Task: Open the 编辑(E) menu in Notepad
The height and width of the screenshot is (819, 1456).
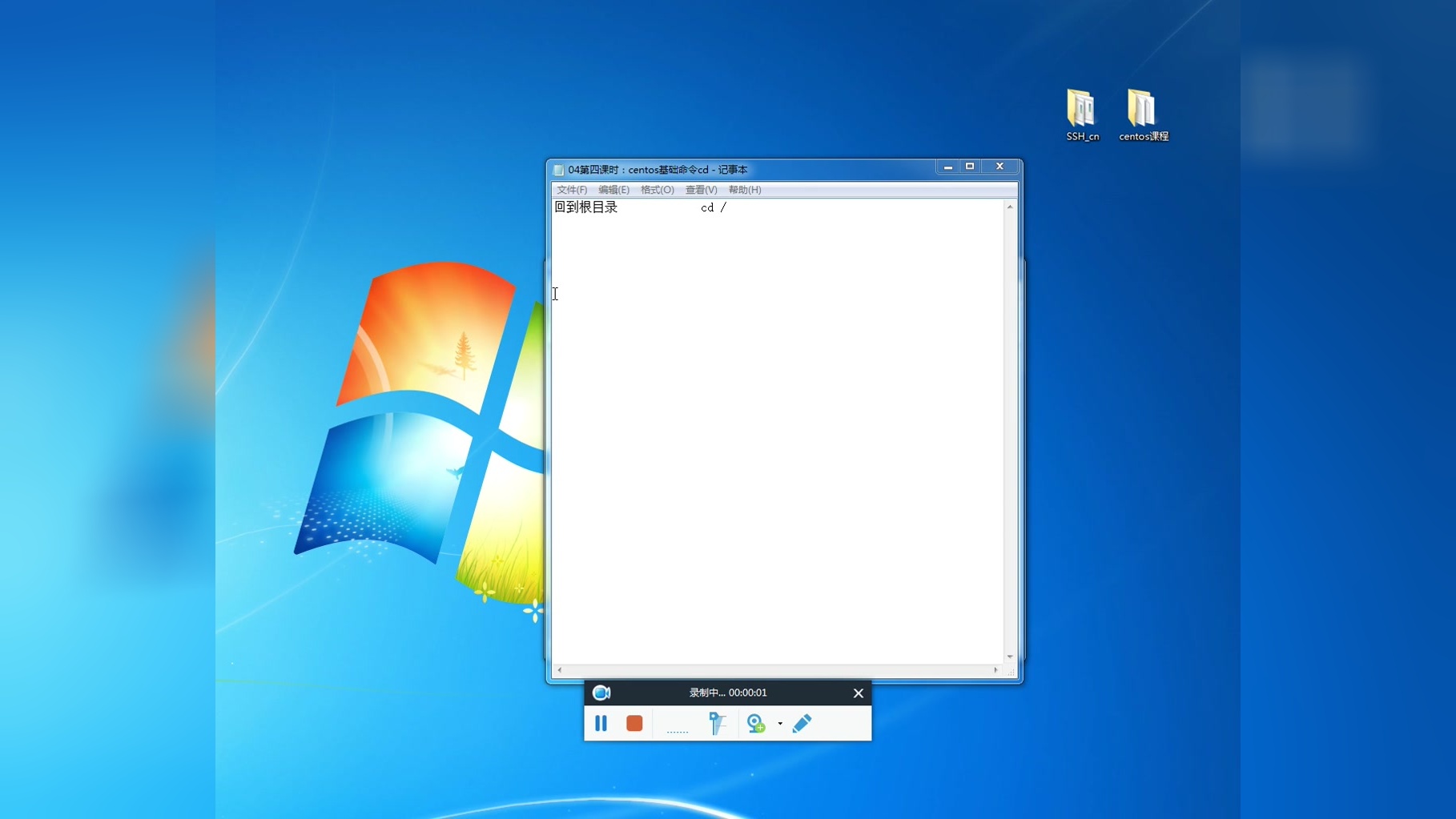Action: (613, 190)
